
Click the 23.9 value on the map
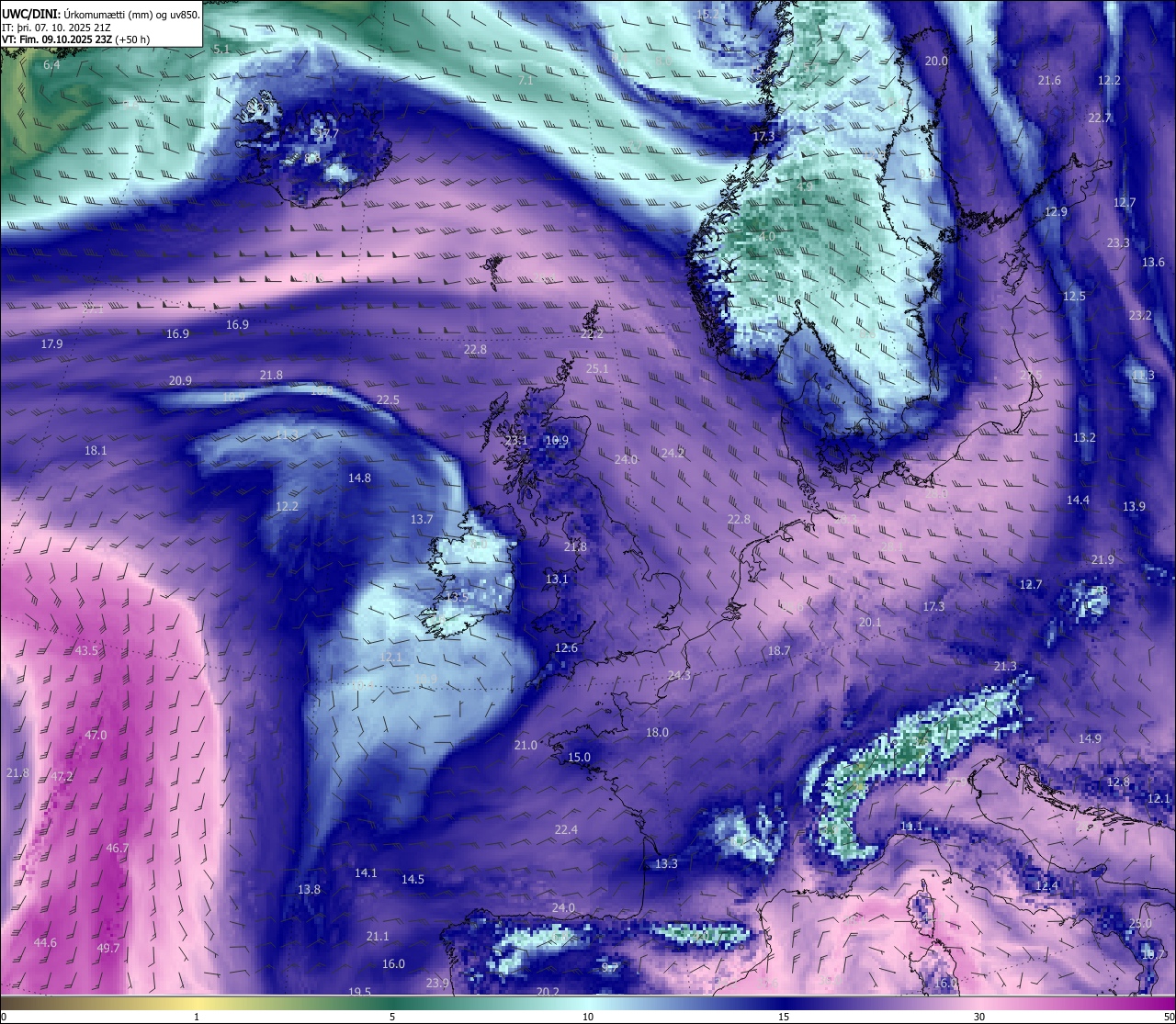[x=437, y=984]
